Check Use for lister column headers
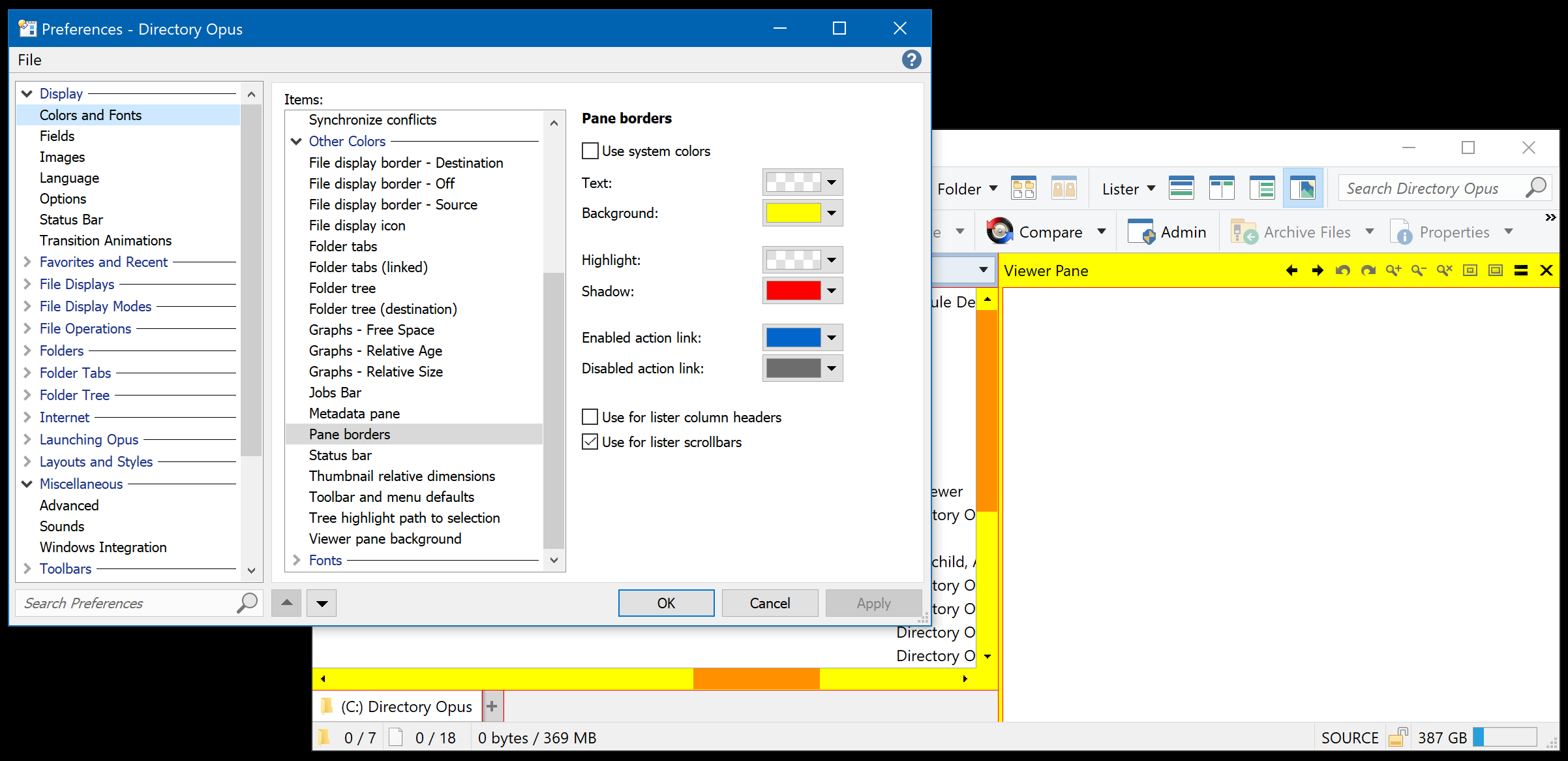 coord(590,416)
